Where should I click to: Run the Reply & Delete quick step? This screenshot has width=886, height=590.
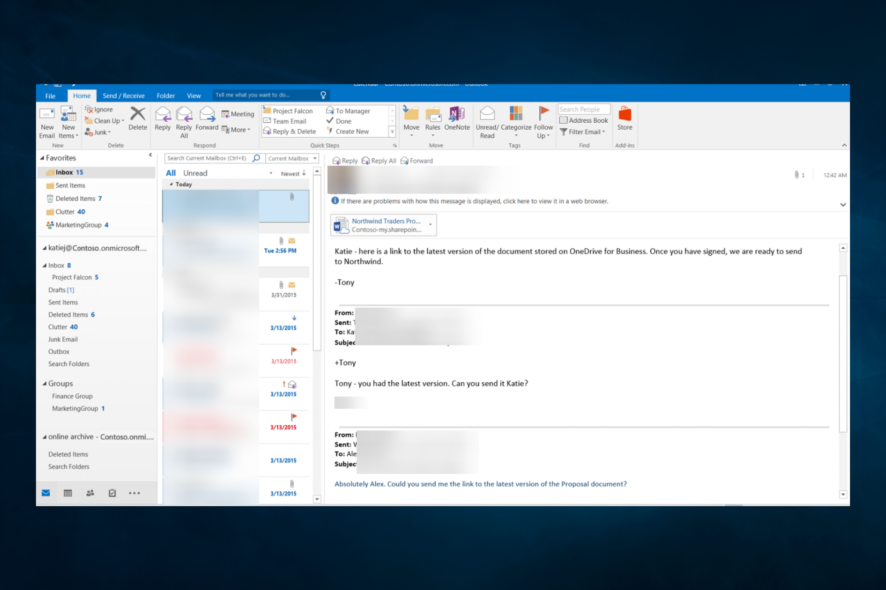point(290,131)
